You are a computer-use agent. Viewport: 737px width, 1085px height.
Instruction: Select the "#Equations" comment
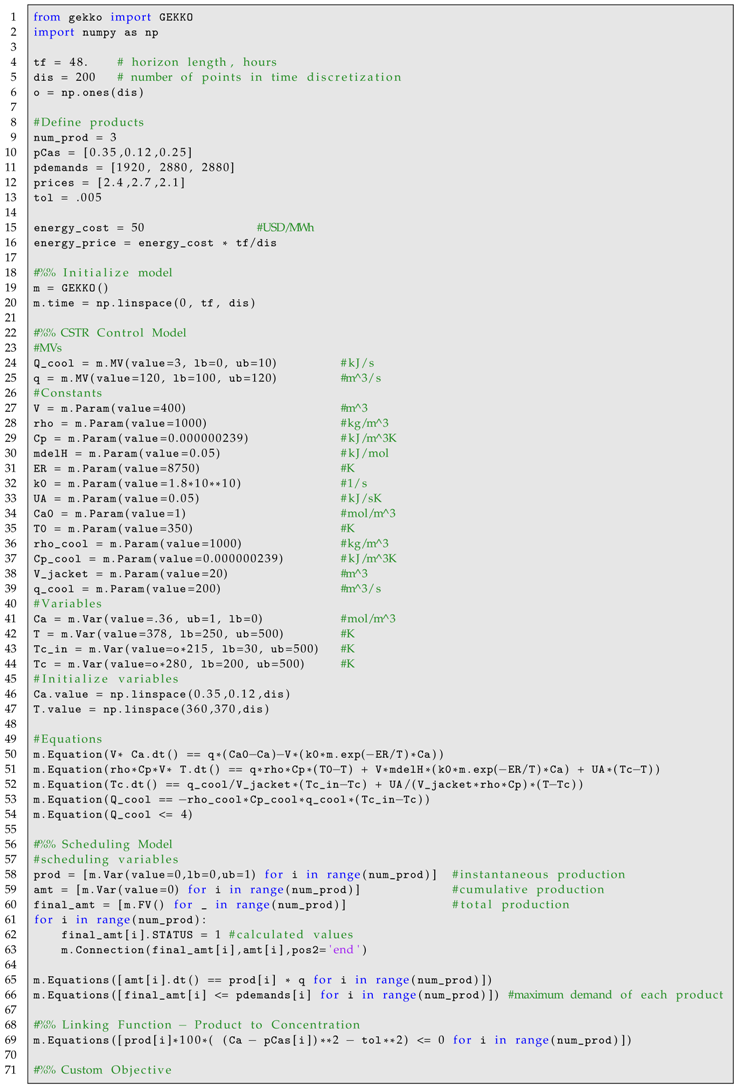pos(68,740)
